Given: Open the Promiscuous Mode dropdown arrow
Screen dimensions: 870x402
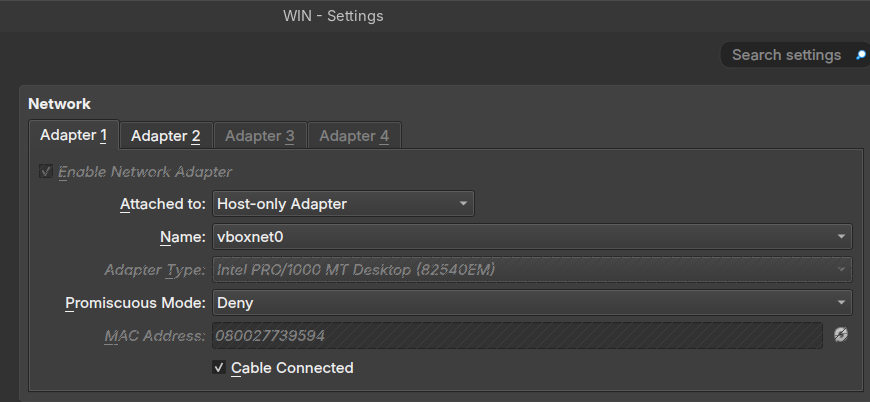Looking at the screenshot, I should (841, 303).
